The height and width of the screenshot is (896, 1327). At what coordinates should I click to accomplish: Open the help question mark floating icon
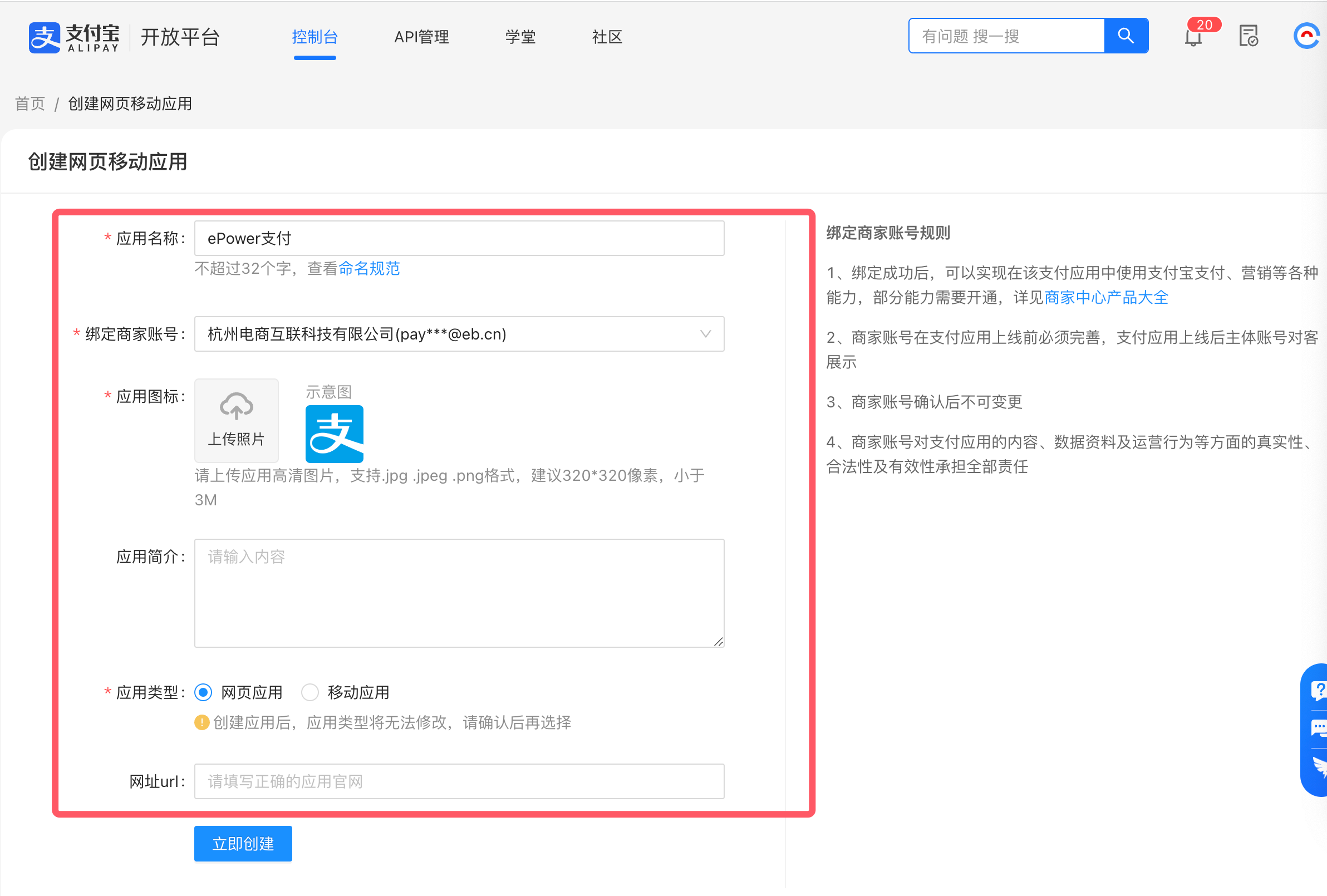coord(1319,691)
